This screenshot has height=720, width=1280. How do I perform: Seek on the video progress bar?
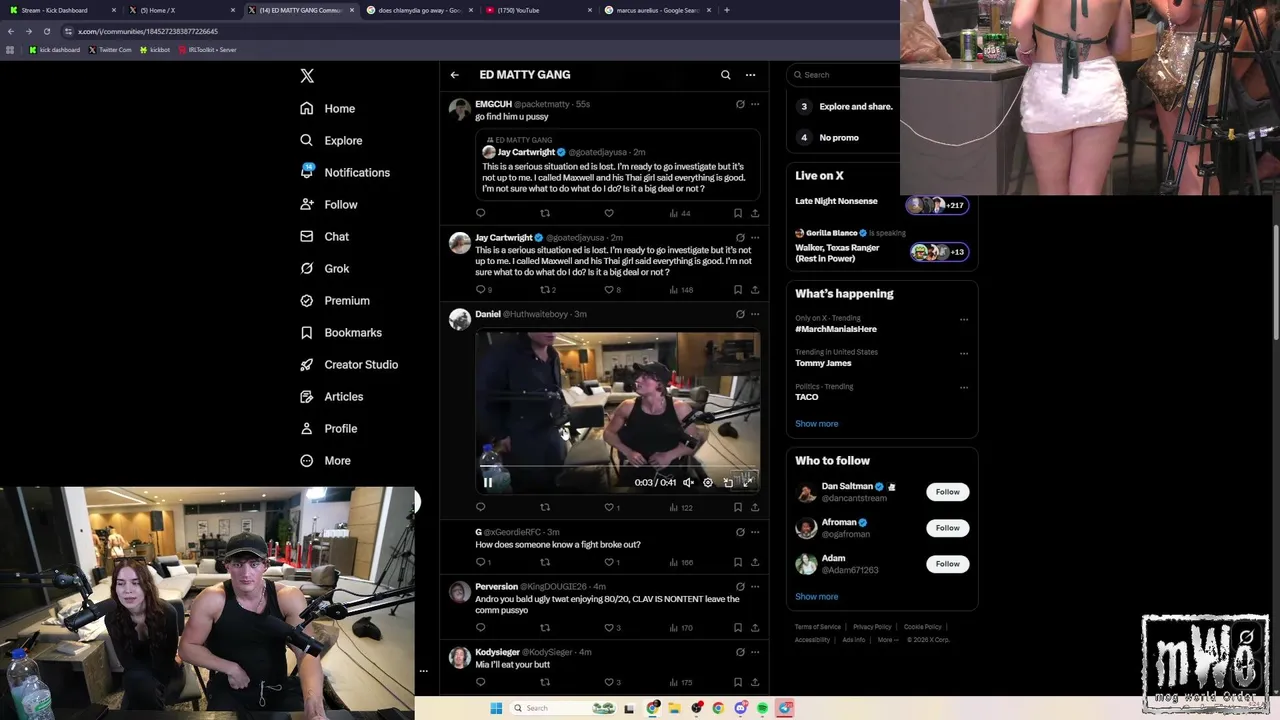coord(617,467)
